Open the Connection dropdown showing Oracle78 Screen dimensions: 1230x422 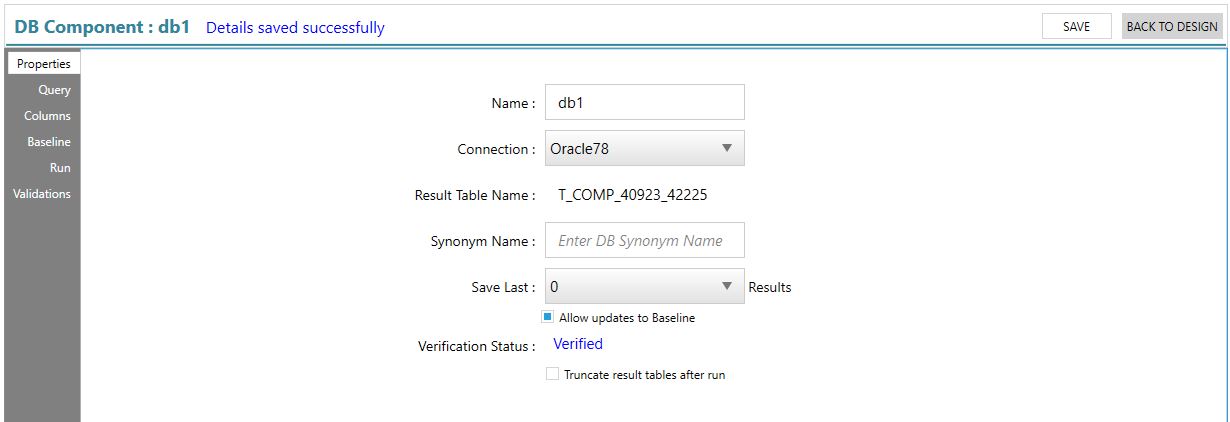coord(645,148)
